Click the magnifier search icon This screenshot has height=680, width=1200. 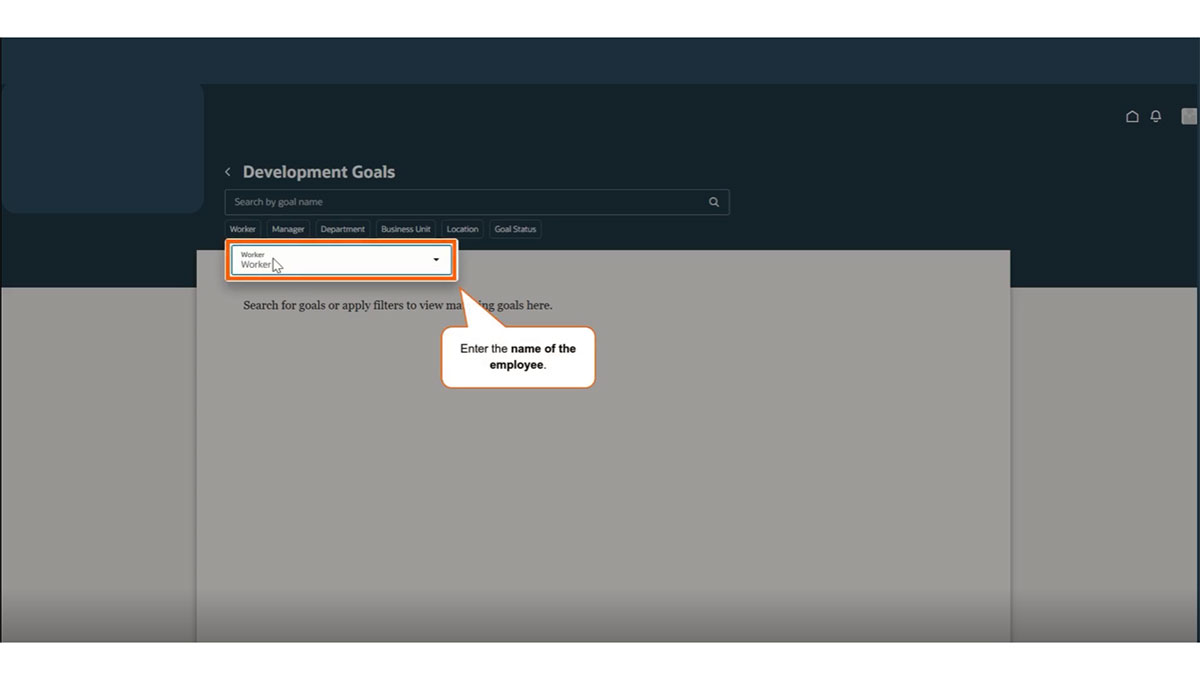pos(714,202)
